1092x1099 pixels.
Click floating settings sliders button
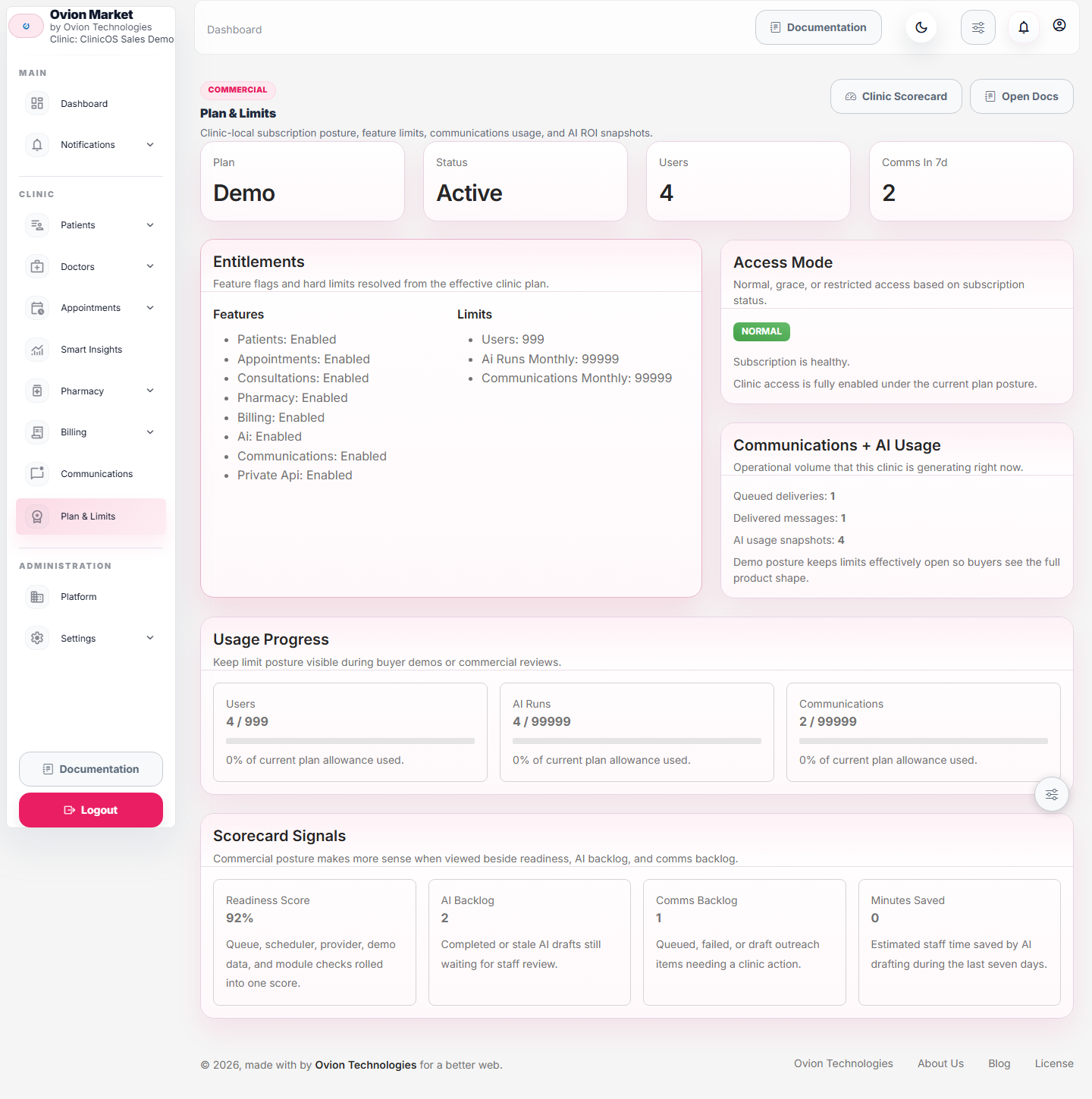[1052, 795]
